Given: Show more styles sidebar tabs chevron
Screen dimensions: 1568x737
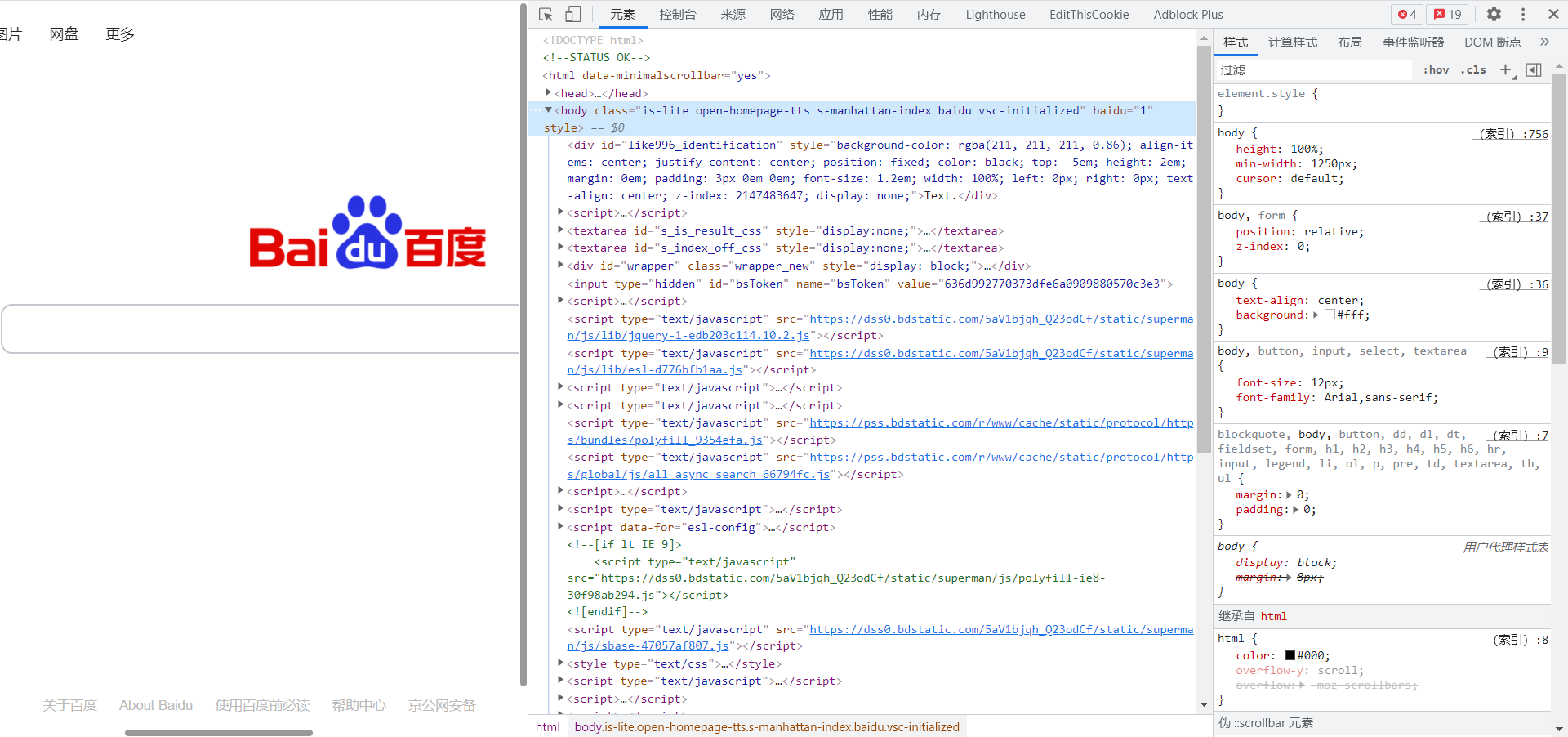Looking at the screenshot, I should click(x=1544, y=42).
